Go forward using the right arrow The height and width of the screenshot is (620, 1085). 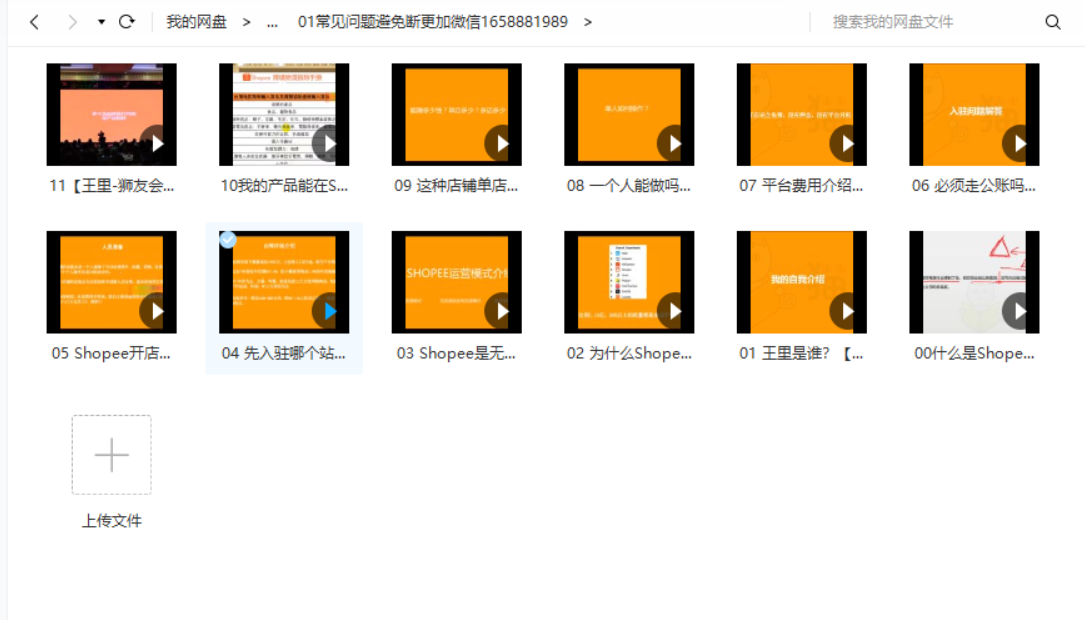(x=72, y=22)
